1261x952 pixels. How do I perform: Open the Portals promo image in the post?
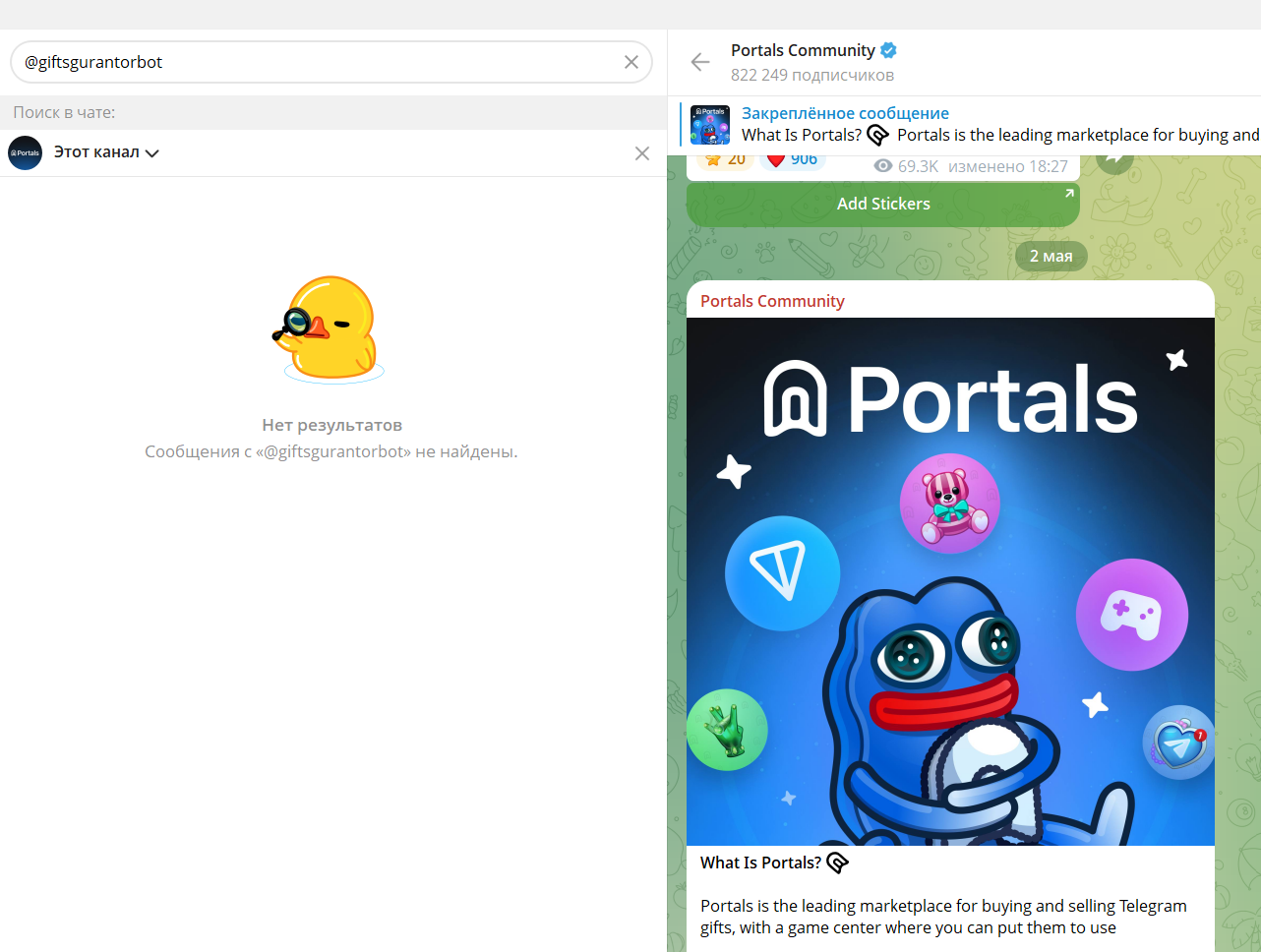click(950, 581)
